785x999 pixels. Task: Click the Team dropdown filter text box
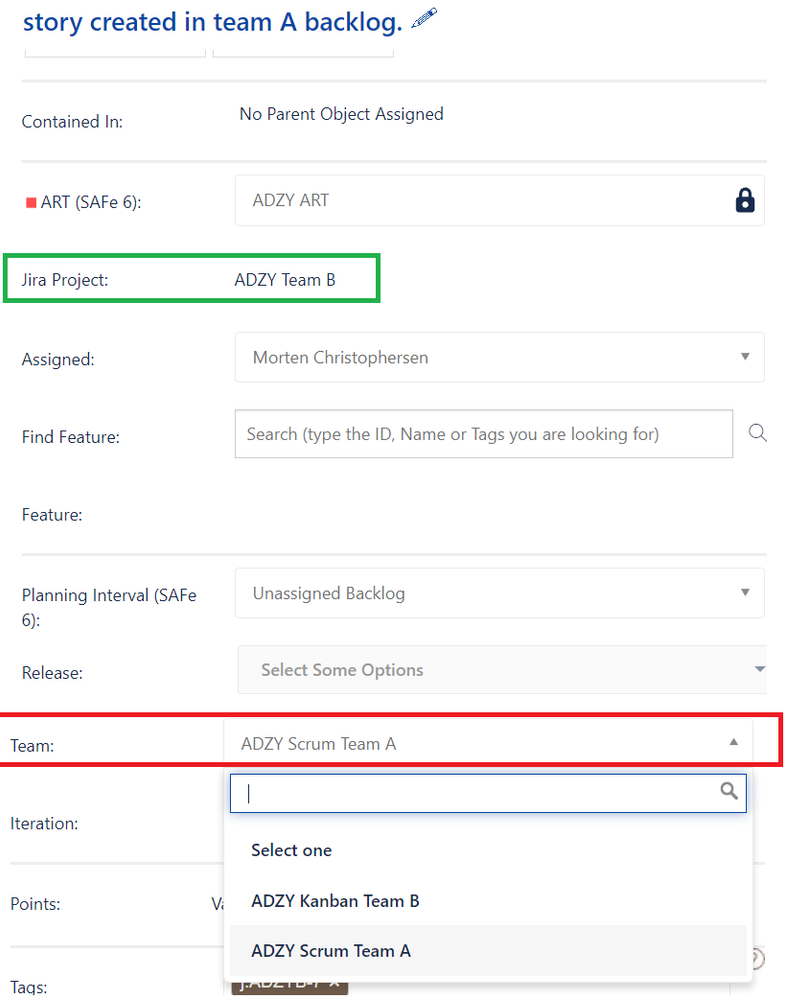488,793
